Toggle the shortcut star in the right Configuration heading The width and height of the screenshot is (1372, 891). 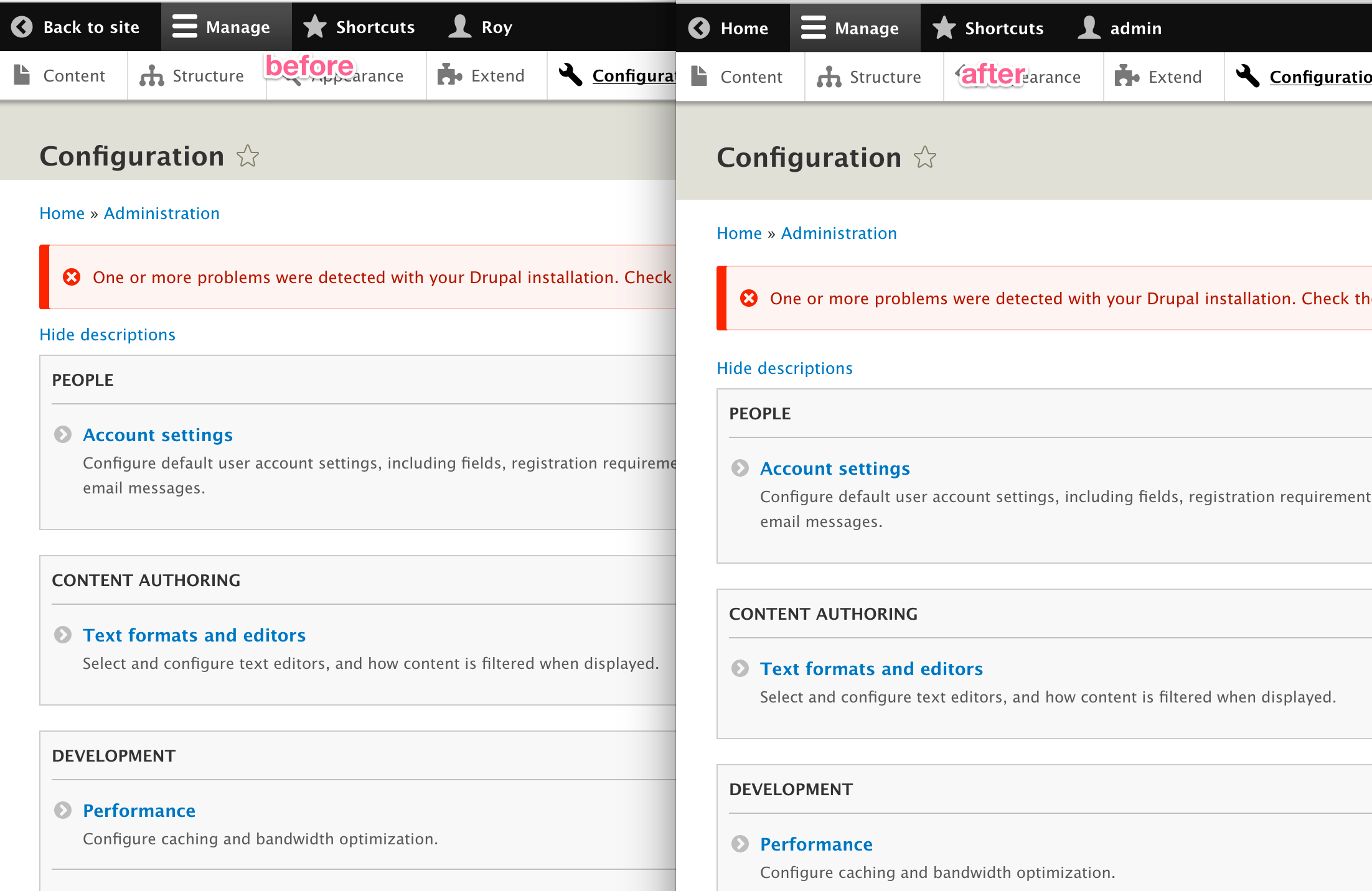(925, 157)
